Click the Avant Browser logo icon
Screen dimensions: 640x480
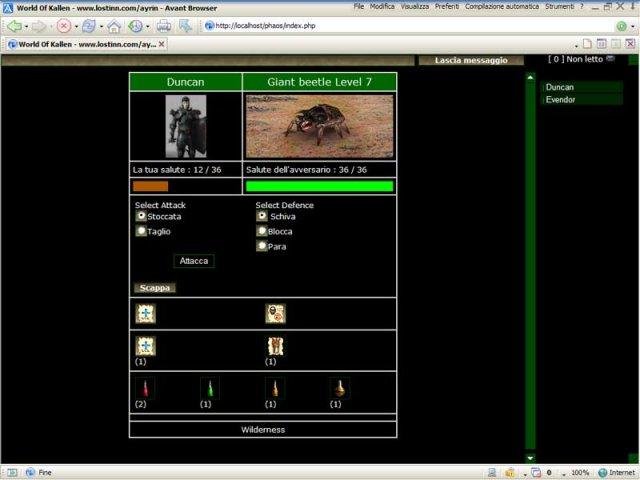tap(8, 8)
